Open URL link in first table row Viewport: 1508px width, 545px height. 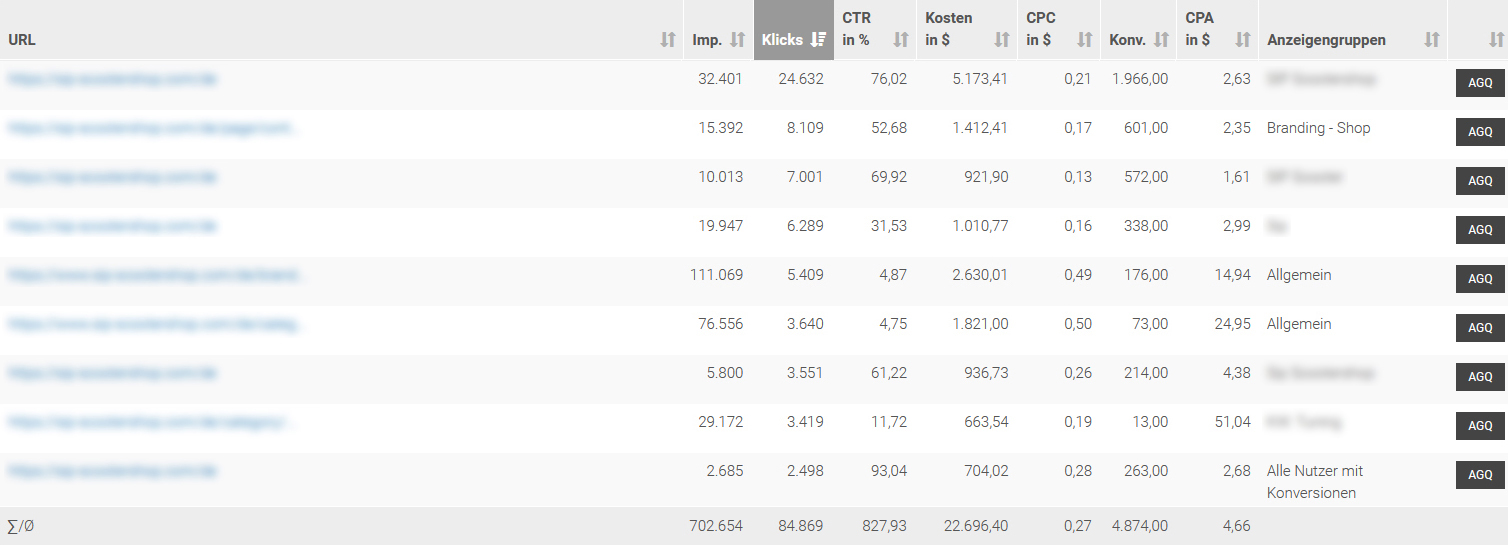[112, 78]
